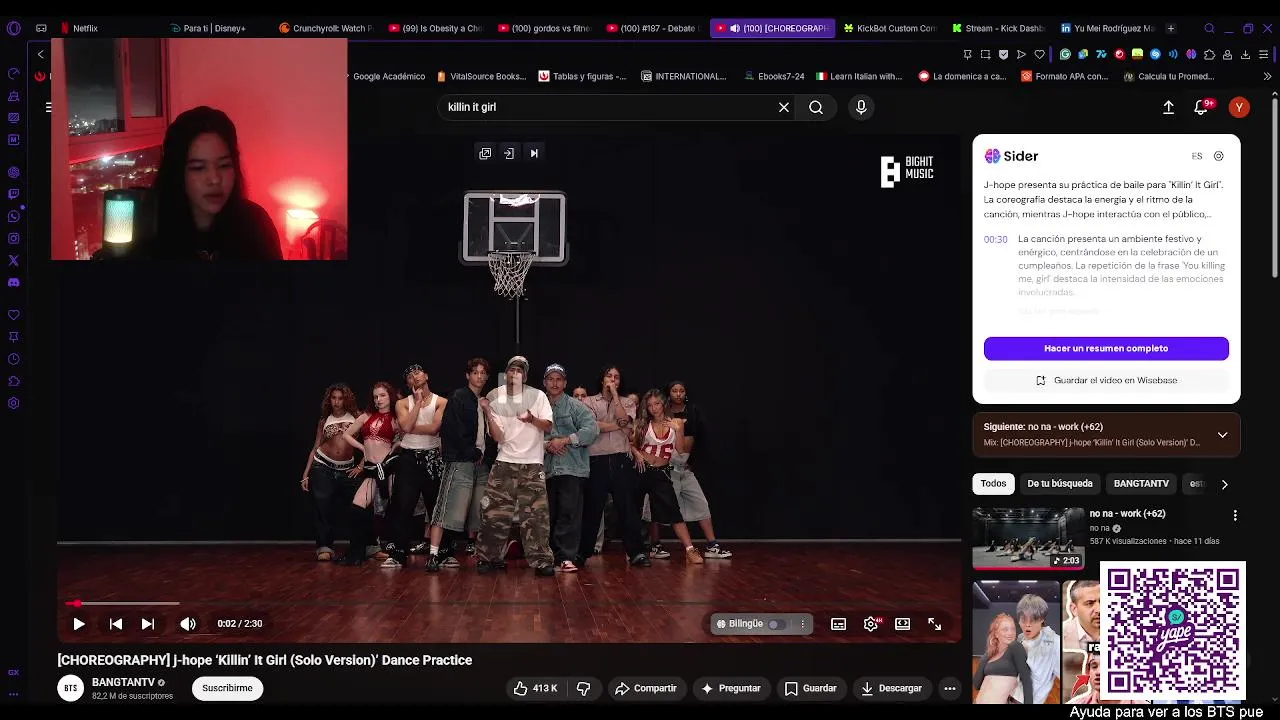This screenshot has height=720, width=1280.
Task: Open sidebar bookmarks heart icon
Action: pyautogui.click(x=14, y=315)
